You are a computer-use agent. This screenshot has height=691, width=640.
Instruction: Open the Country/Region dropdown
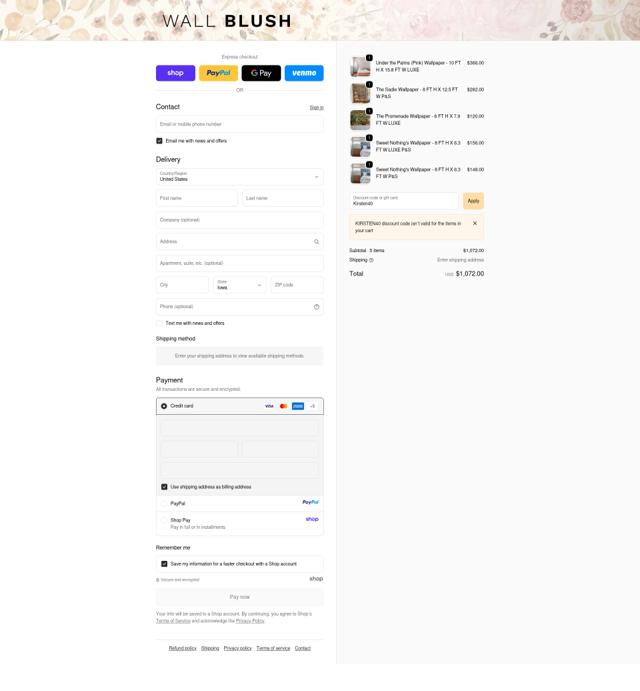pos(240,177)
